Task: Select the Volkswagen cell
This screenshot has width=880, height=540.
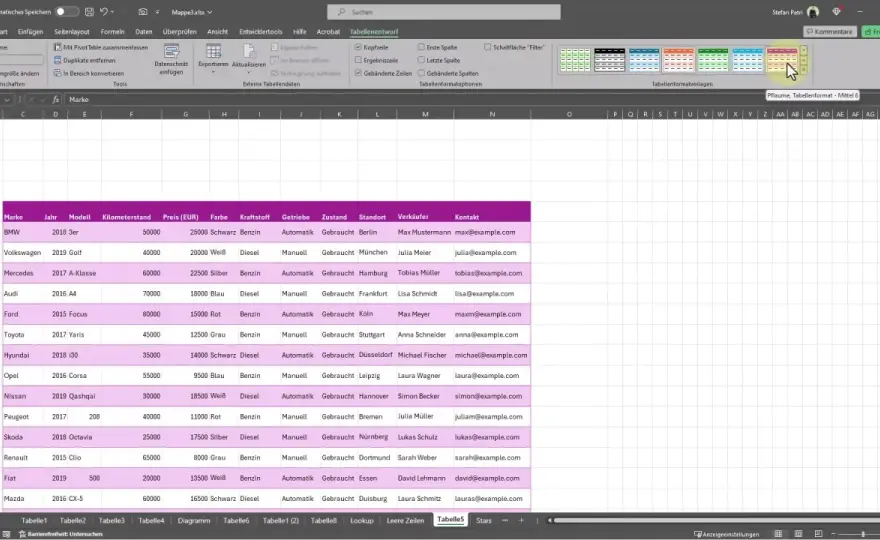Action: 22,253
